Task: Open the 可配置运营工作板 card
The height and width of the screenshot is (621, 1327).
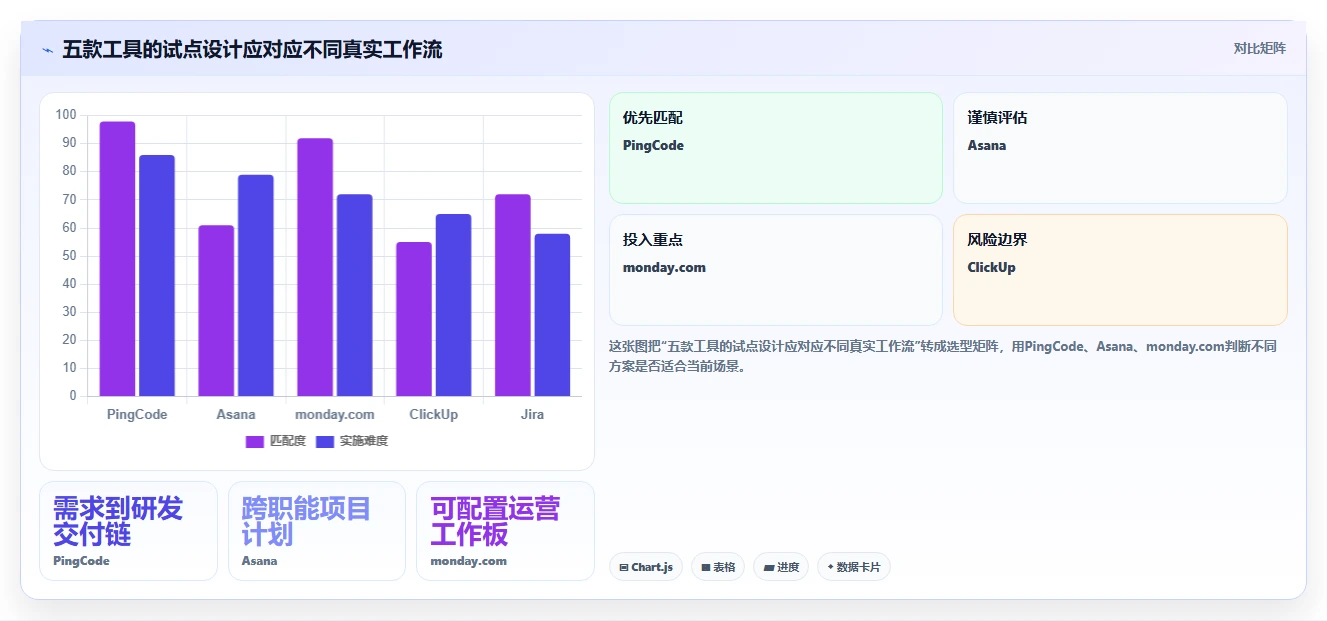Action: coord(505,531)
